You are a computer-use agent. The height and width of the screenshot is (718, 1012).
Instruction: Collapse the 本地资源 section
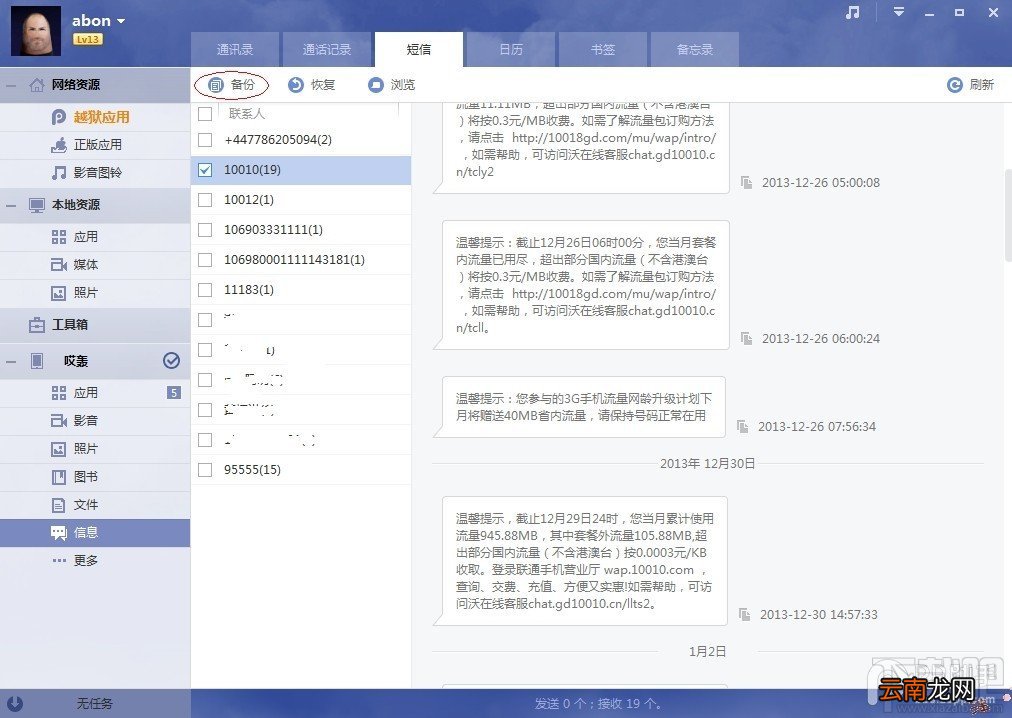click(x=11, y=205)
